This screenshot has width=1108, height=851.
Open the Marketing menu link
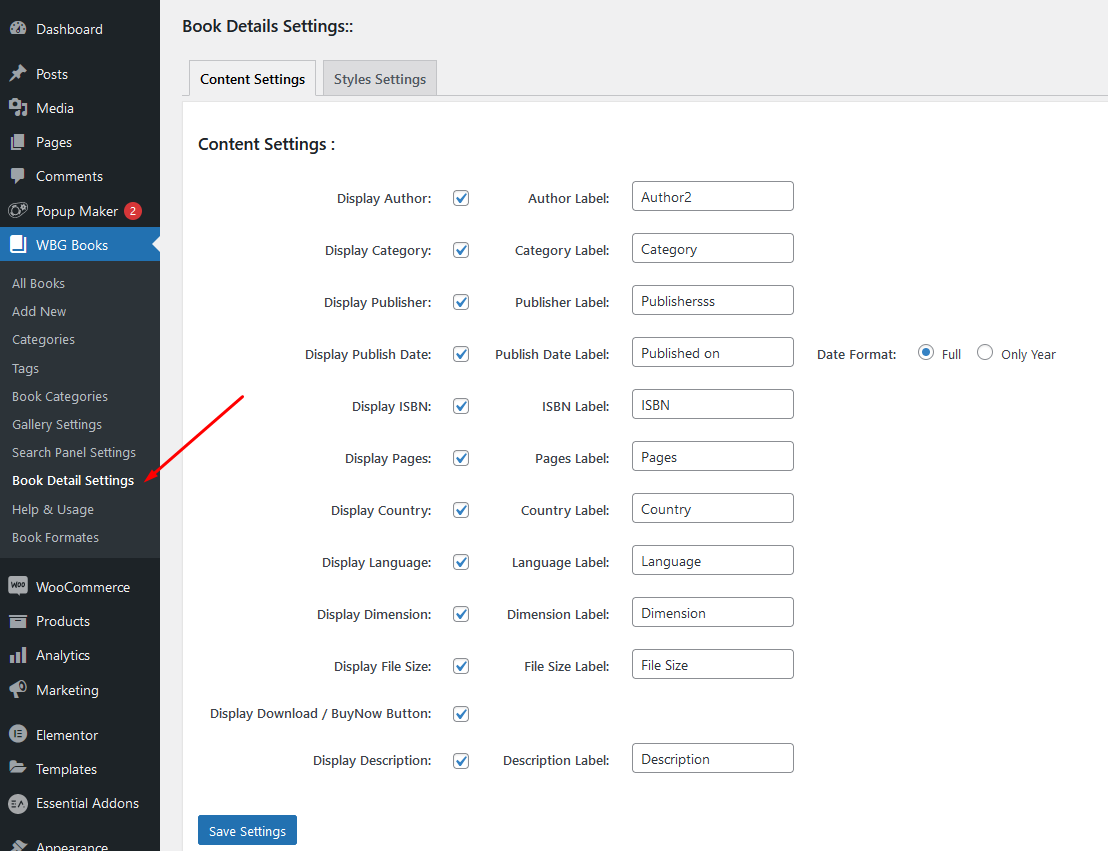pos(67,690)
